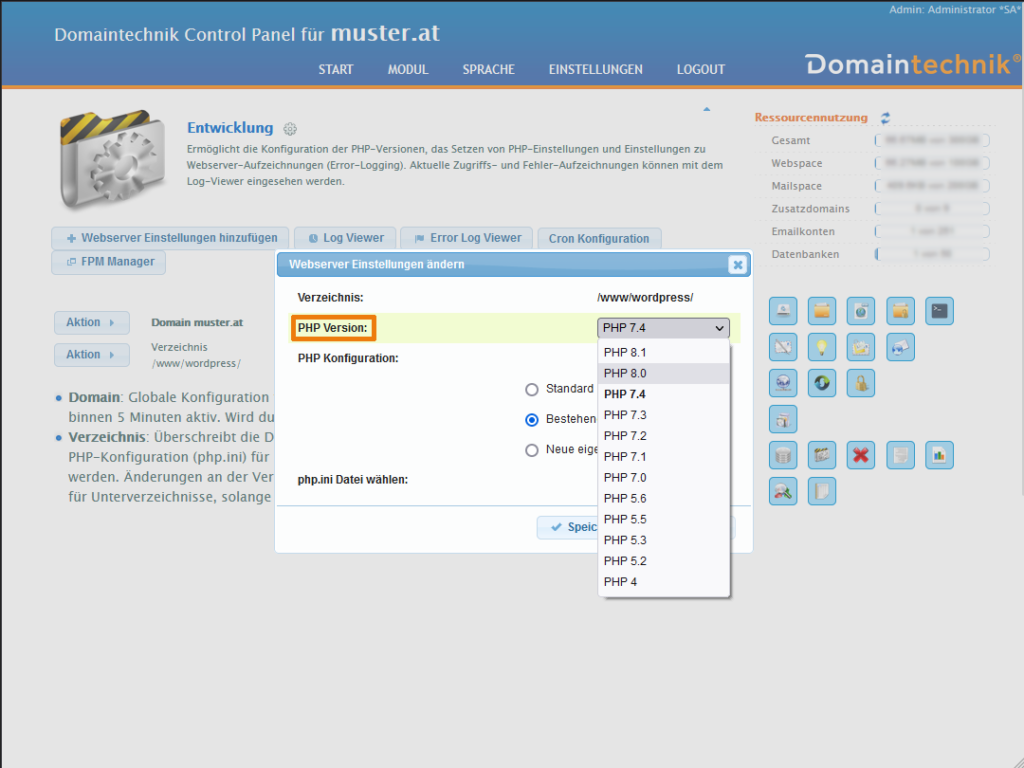Open the bar chart statistics icon
Viewport: 1024px width, 768px height.
point(939,456)
